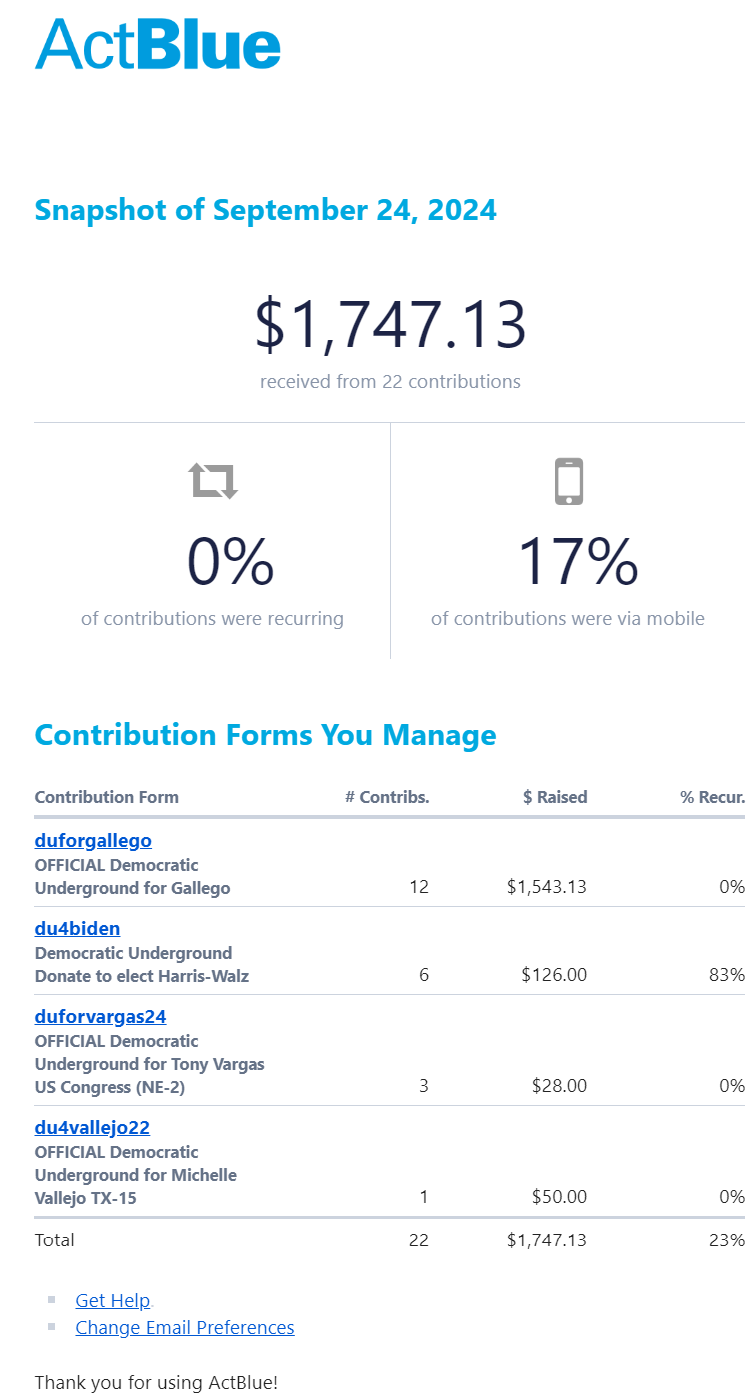
Task: Click the Get Help link
Action: pos(113,1300)
